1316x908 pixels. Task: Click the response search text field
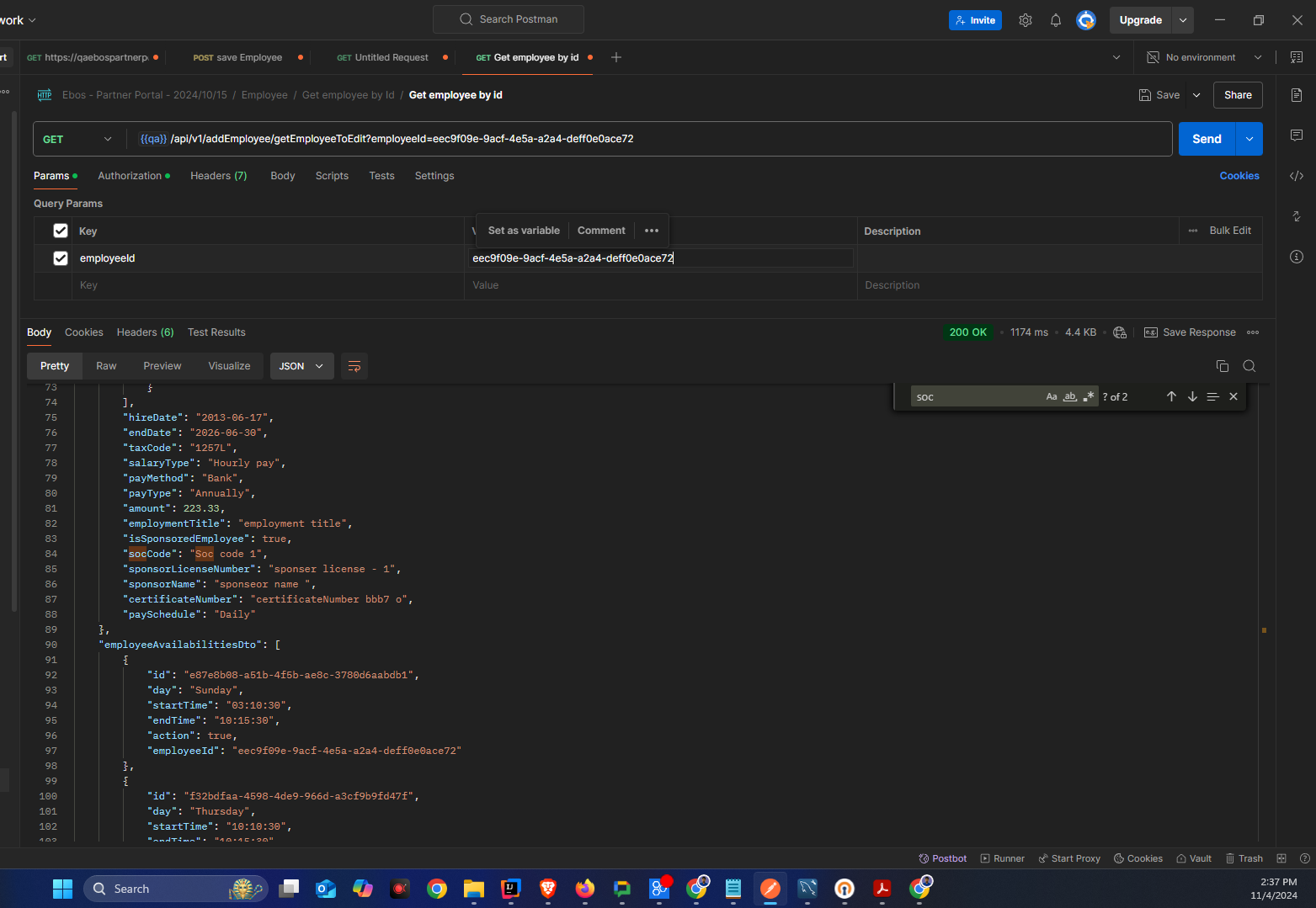tap(977, 396)
